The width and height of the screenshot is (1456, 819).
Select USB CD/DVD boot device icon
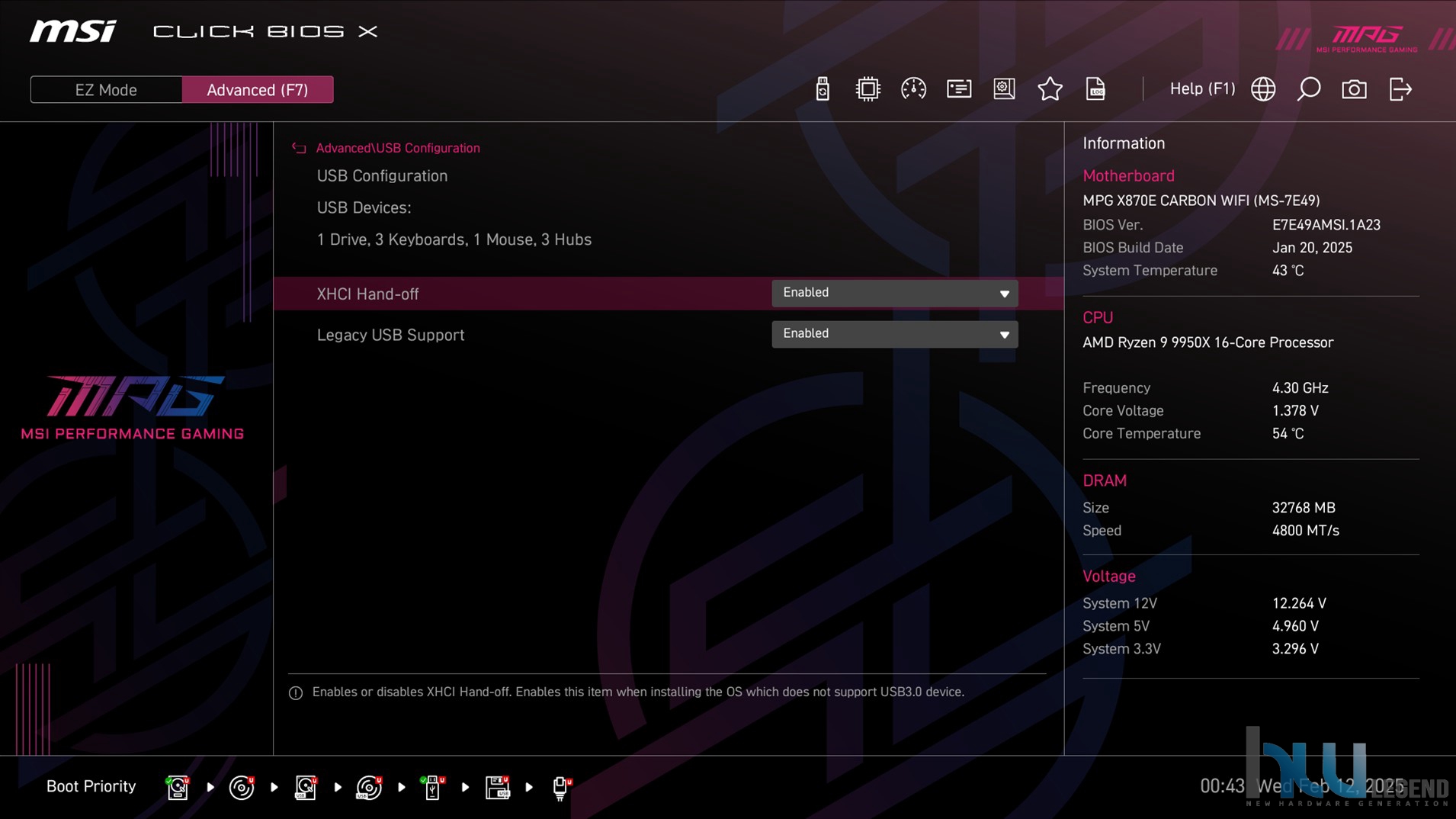tap(369, 787)
